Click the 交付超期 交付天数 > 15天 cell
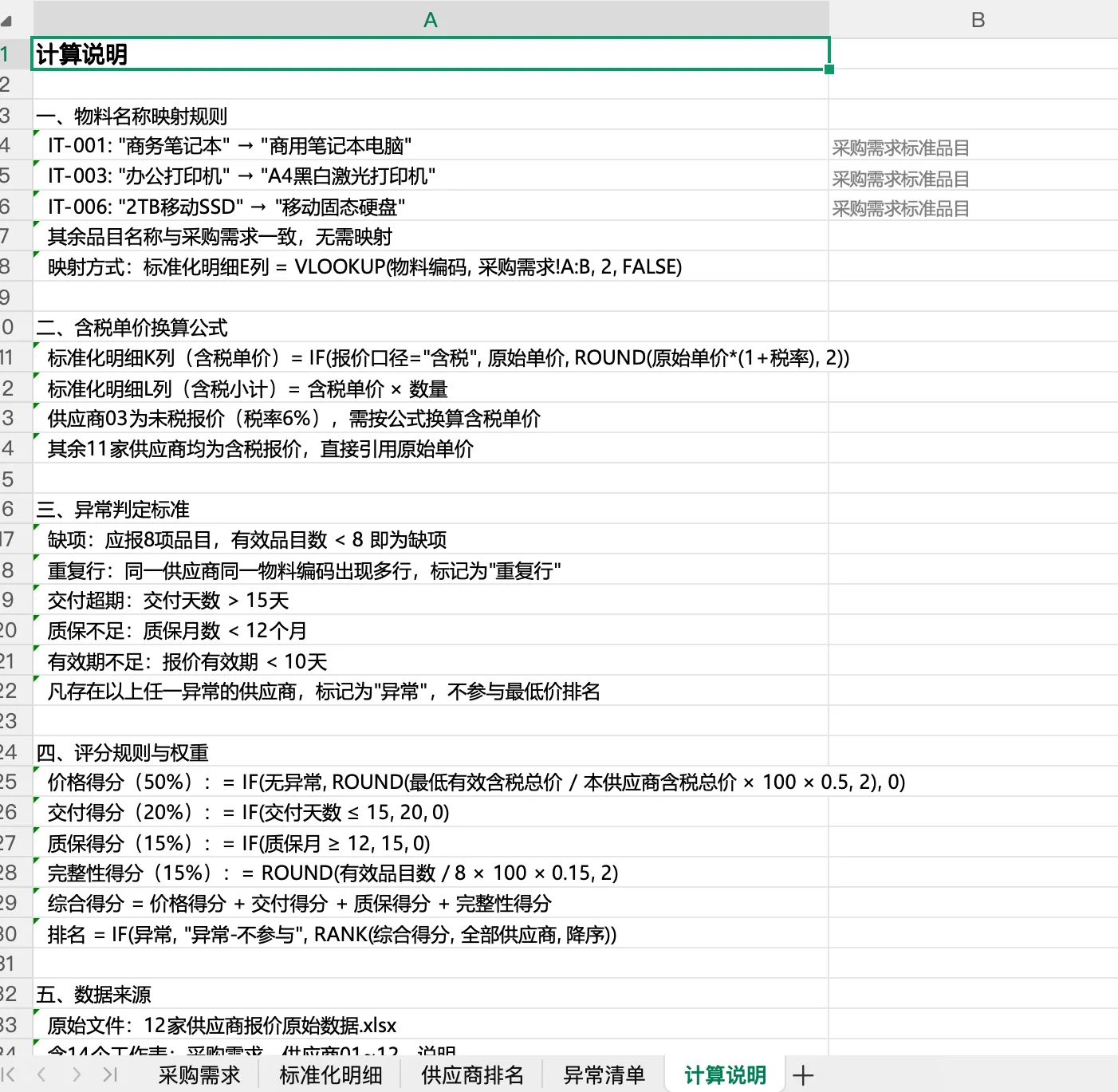Image resolution: width=1118 pixels, height=1092 pixels. [431, 600]
